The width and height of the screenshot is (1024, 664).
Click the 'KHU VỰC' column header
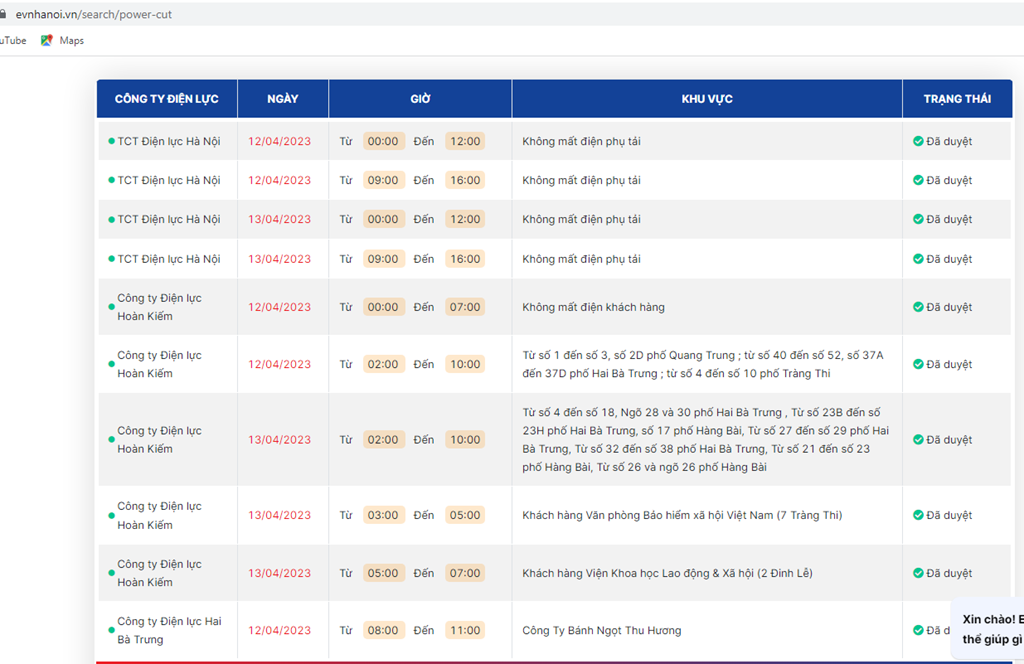[707, 99]
